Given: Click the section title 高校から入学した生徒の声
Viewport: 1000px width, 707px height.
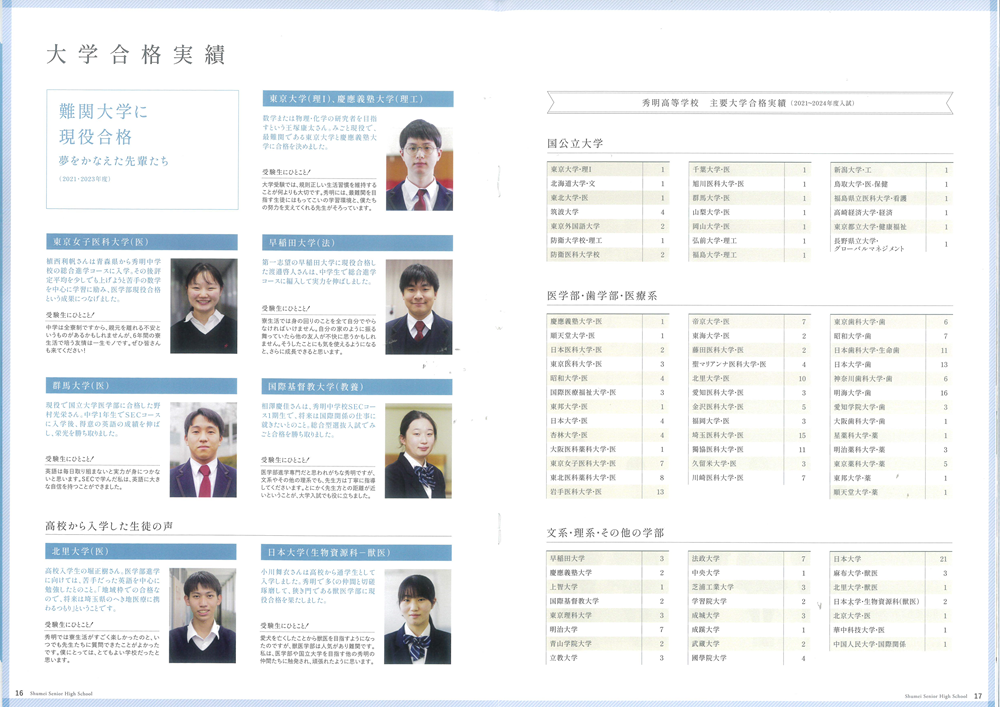Looking at the screenshot, I should (x=109, y=526).
